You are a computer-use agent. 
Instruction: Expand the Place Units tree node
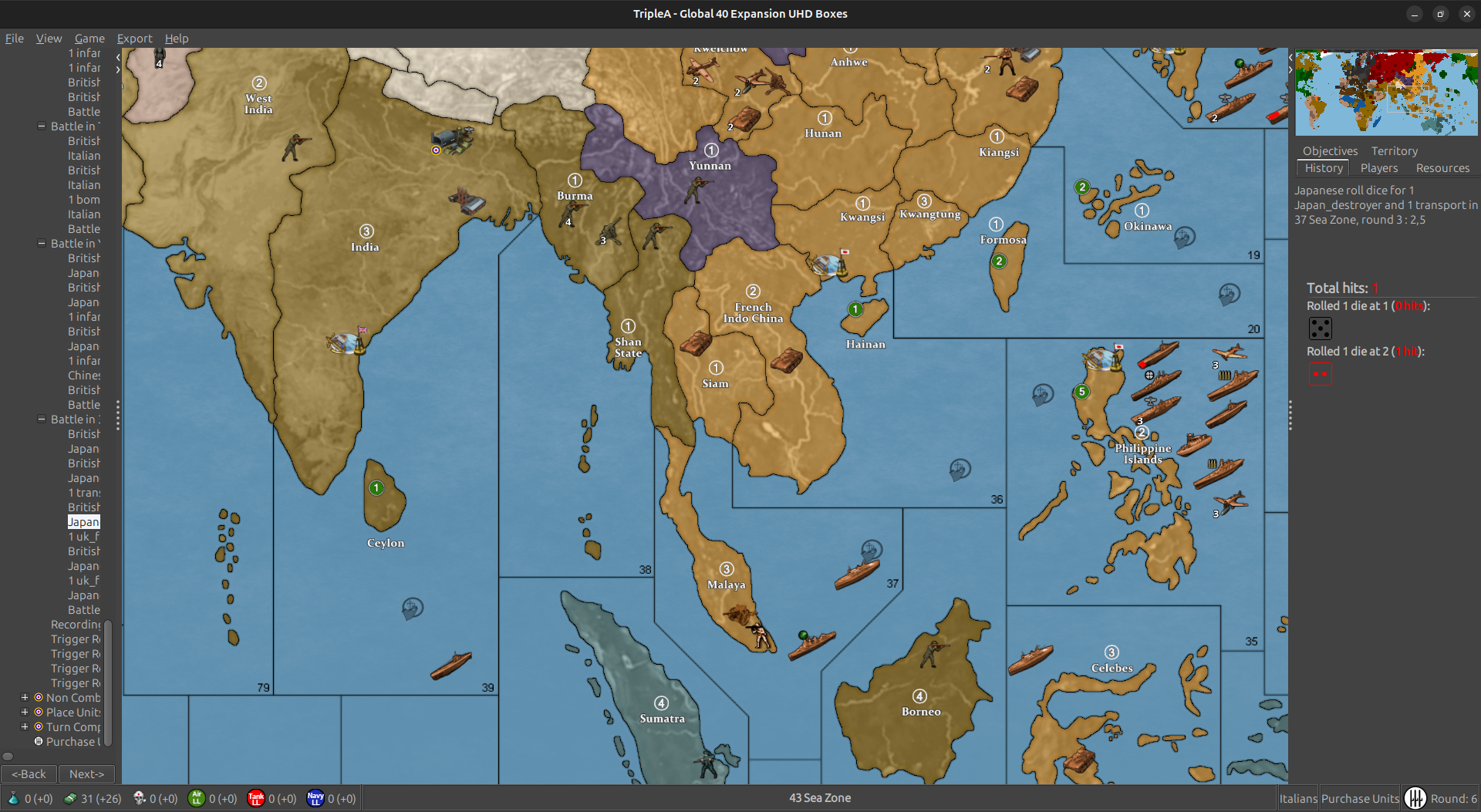point(24,712)
